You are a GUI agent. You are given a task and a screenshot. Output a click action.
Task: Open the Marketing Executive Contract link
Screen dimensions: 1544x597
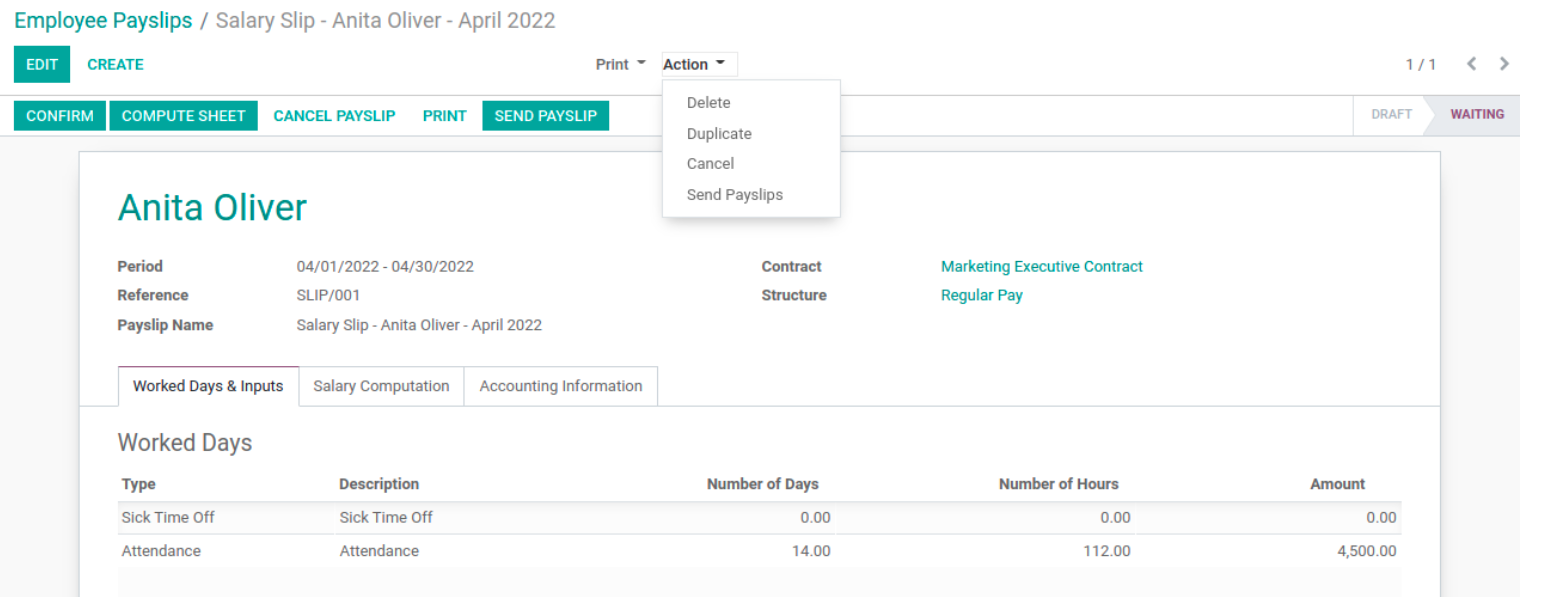(1041, 267)
